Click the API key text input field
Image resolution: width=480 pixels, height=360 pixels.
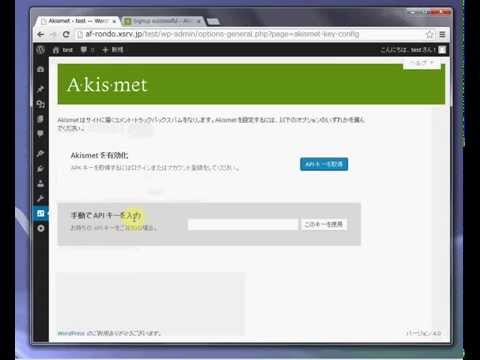click(243, 224)
